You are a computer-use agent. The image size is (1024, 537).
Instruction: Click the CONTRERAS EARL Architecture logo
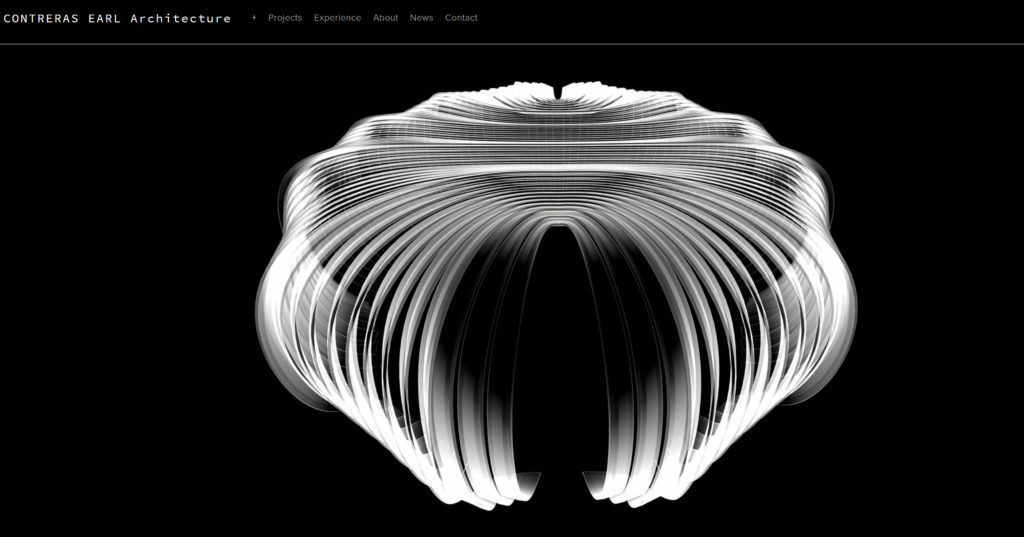pos(117,18)
